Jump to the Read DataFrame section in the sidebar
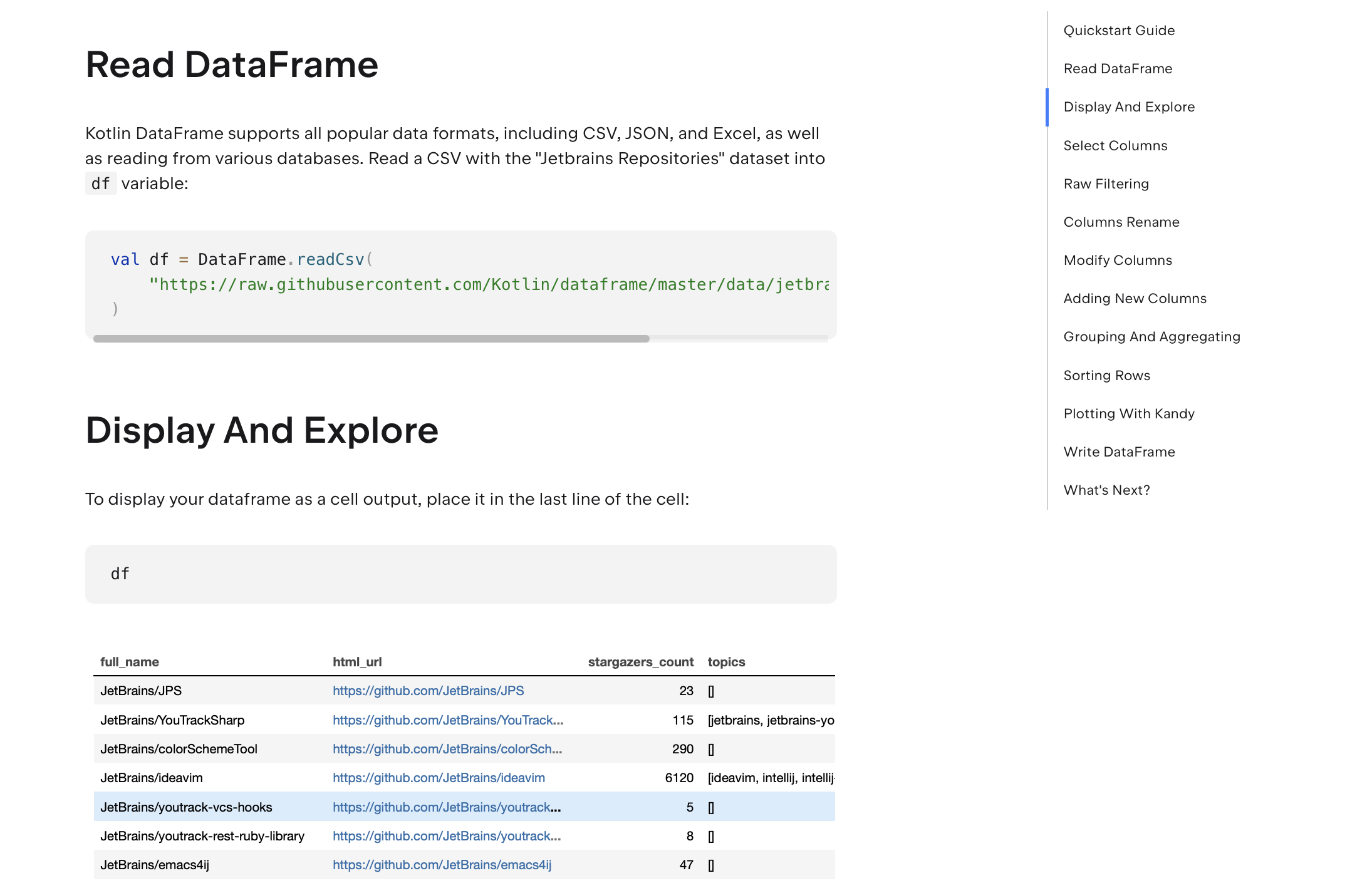The height and width of the screenshot is (888, 1372). tap(1117, 68)
